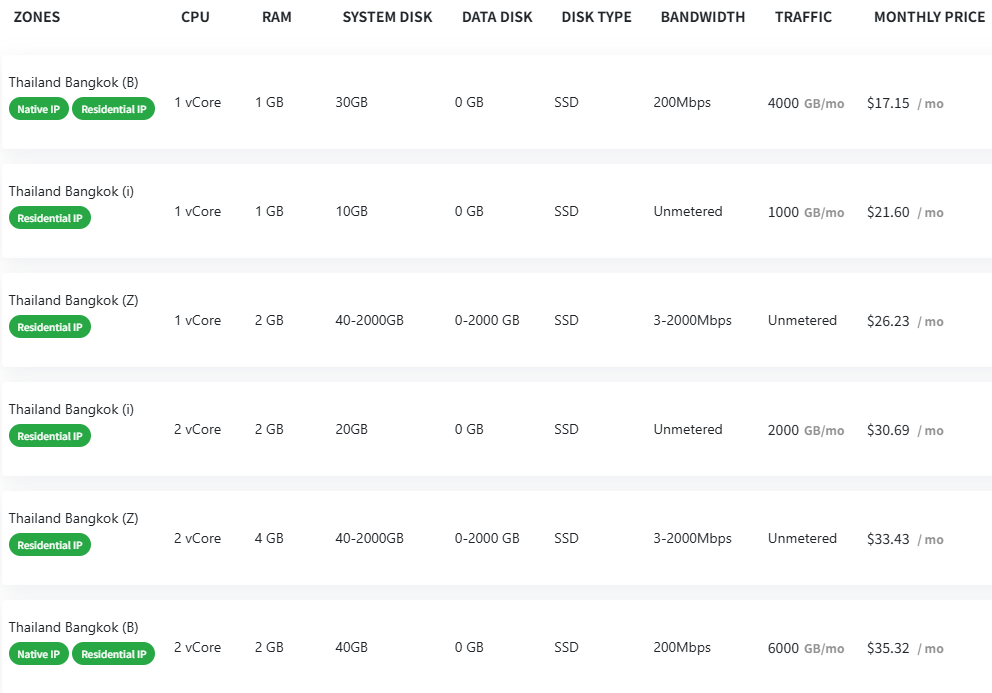
Task: Click the DATA DISK column header
Action: point(497,17)
